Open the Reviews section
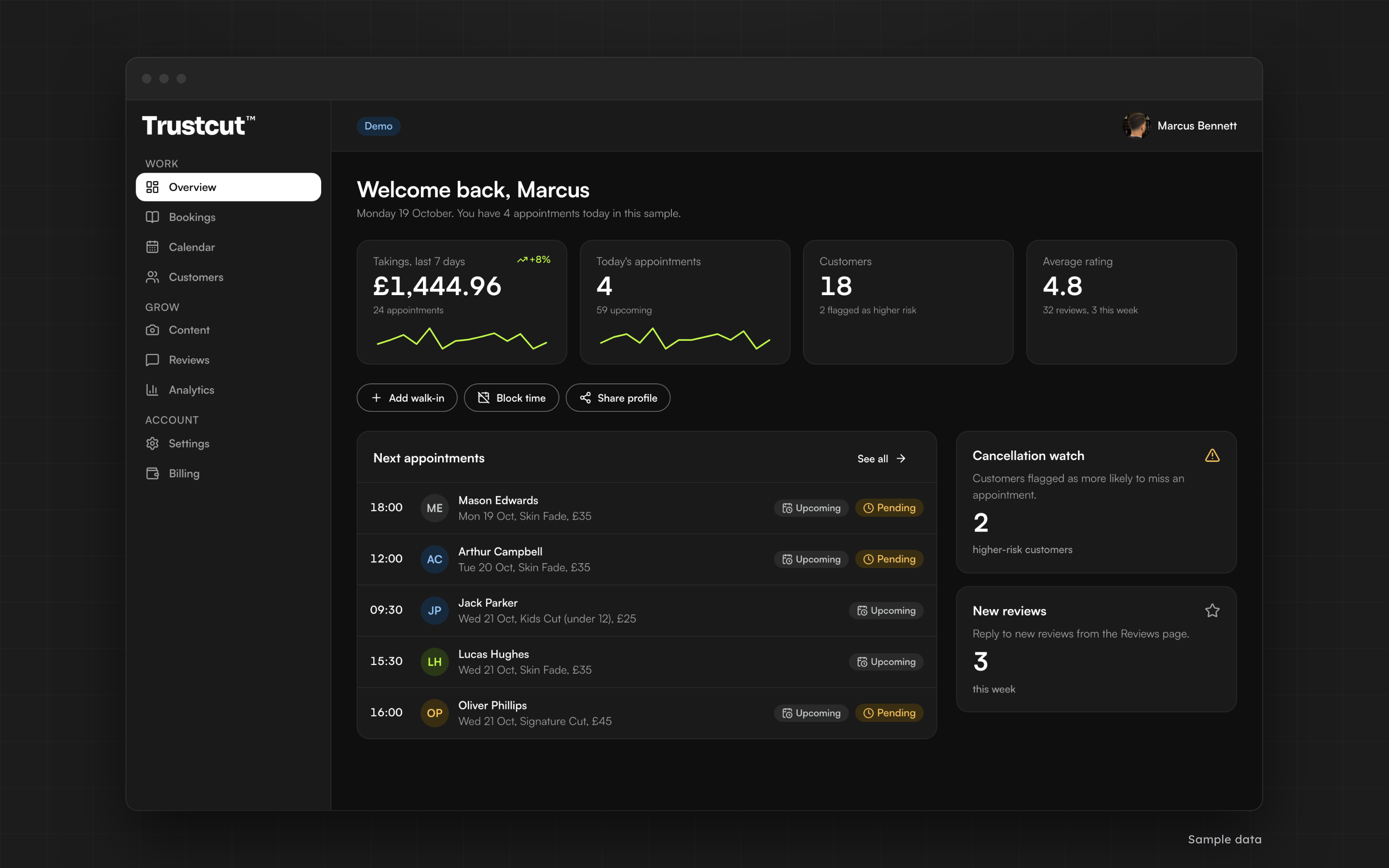 [x=229, y=360]
